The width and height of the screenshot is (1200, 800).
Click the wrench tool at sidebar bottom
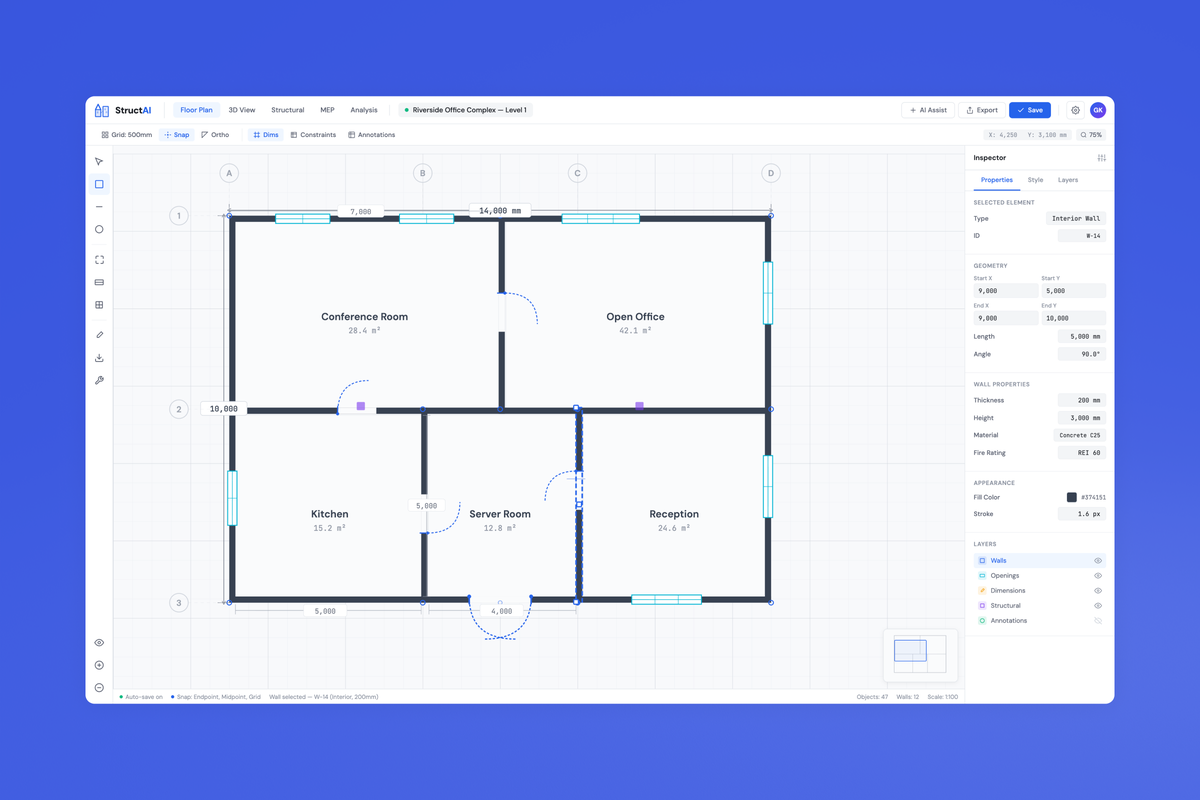(99, 380)
